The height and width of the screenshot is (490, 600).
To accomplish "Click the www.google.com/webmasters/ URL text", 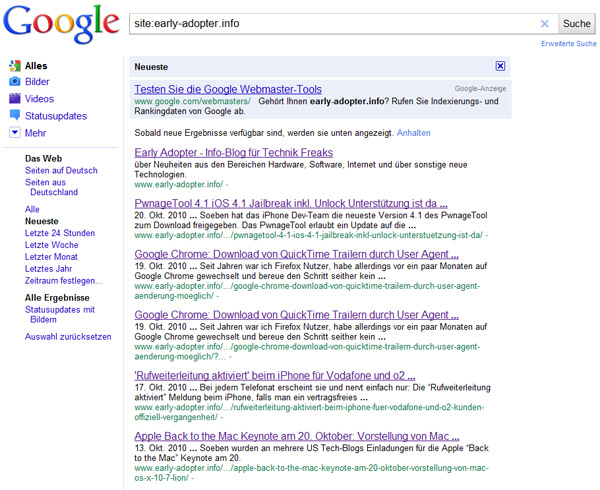I will [x=192, y=101].
